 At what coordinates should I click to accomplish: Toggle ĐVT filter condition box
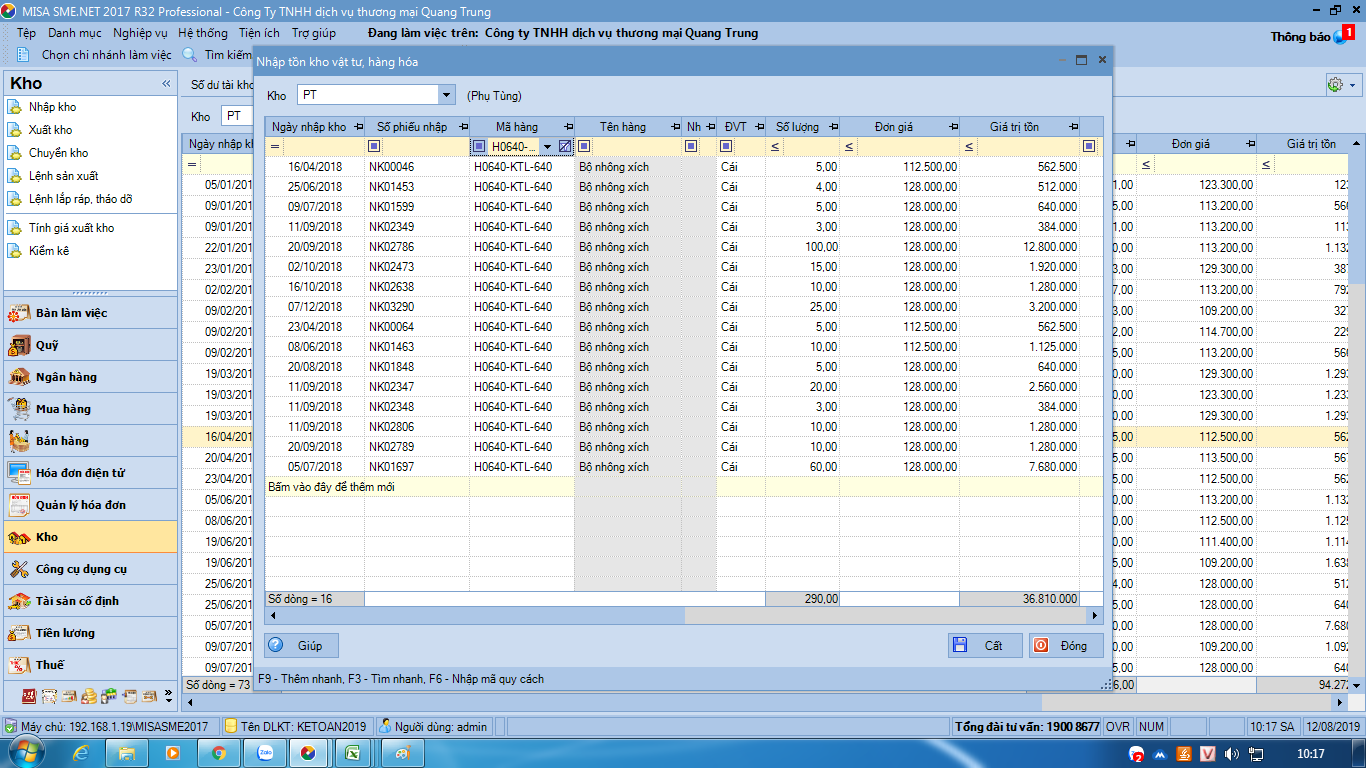726,146
